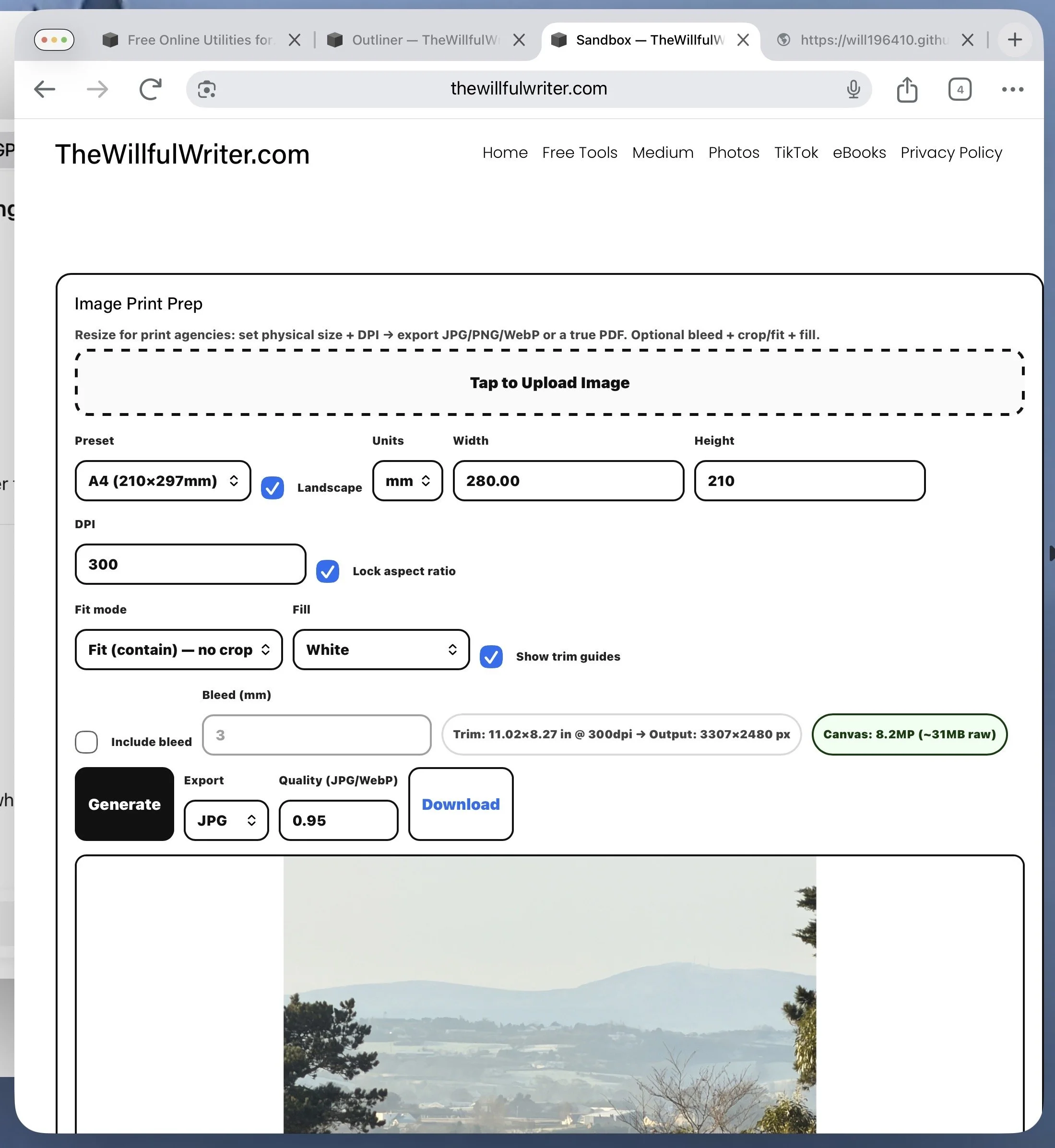
Task: Click the microphone icon in address bar
Action: click(853, 89)
